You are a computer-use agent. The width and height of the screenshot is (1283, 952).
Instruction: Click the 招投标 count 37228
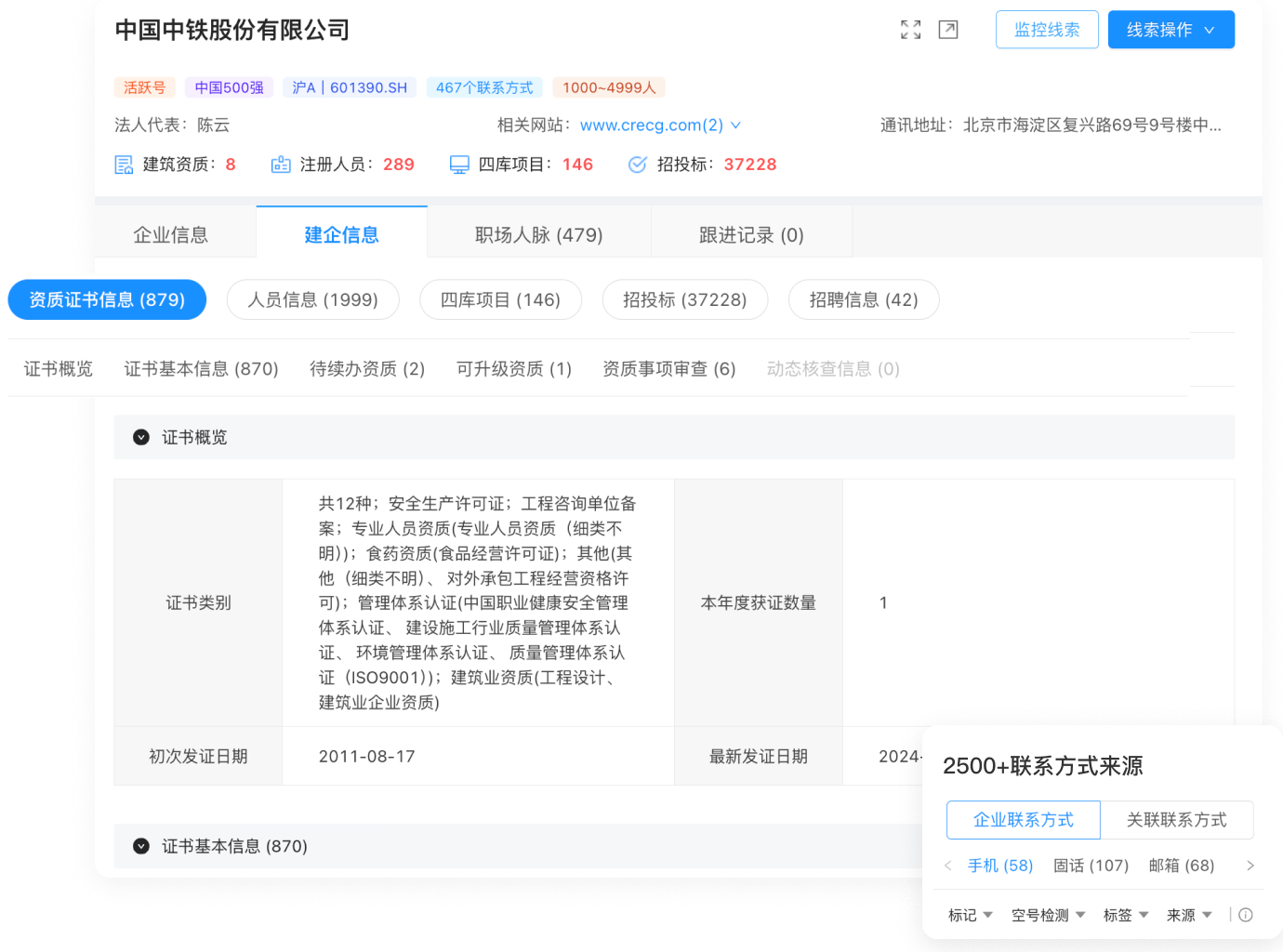[750, 165]
